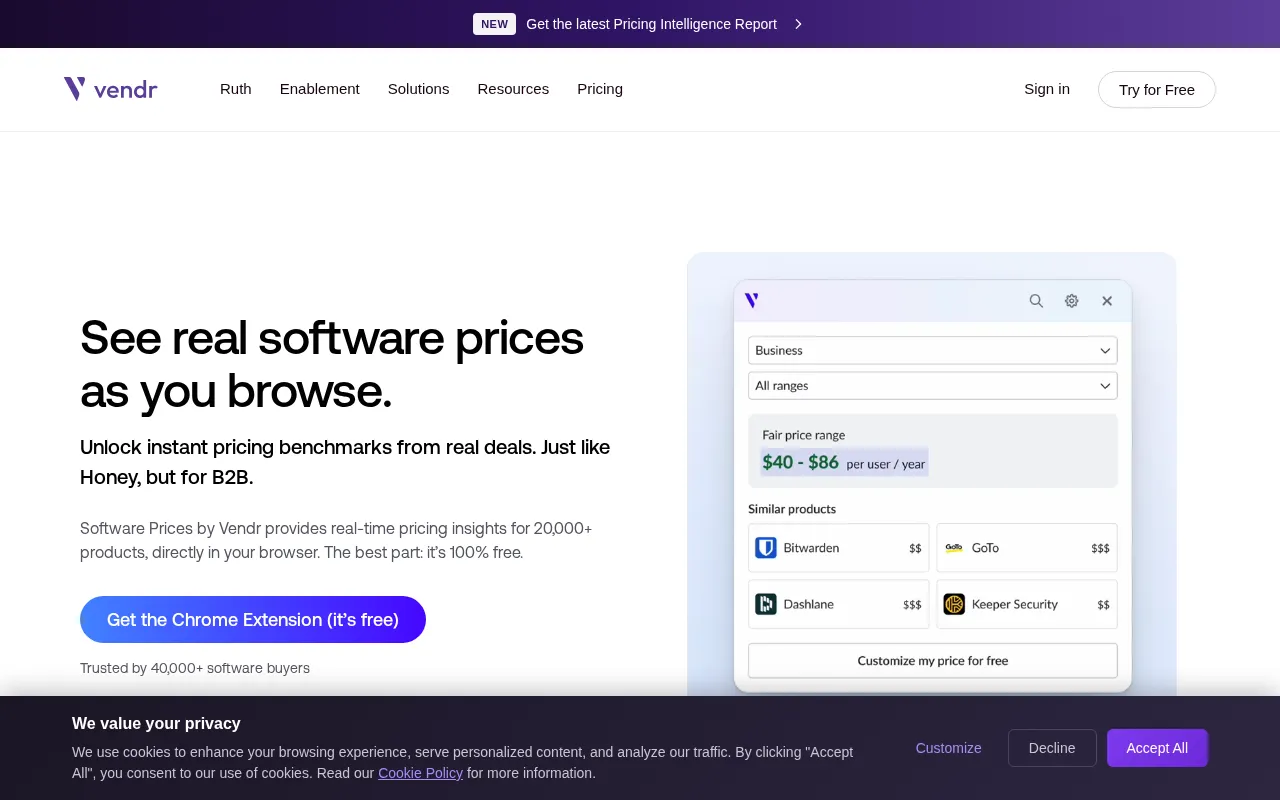Select the Dashlane similar product card
Viewport: 1280px width, 800px height.
tap(839, 604)
